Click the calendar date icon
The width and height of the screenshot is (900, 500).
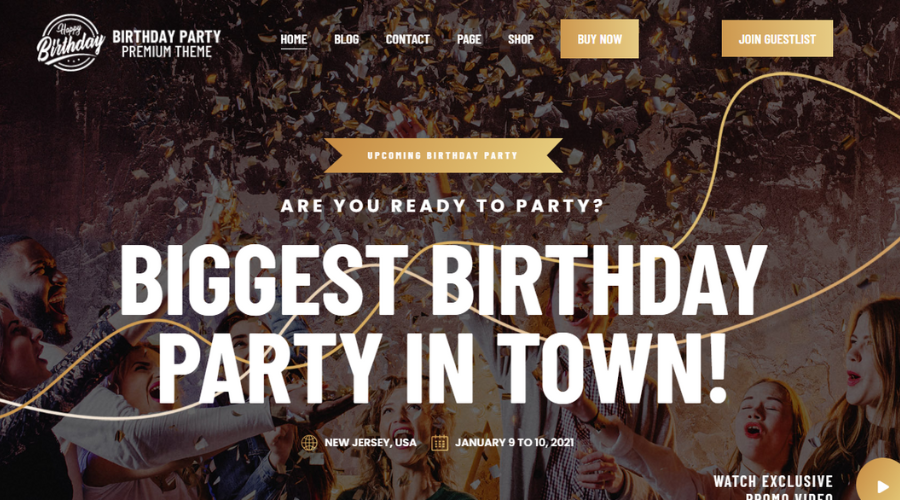click(x=440, y=443)
